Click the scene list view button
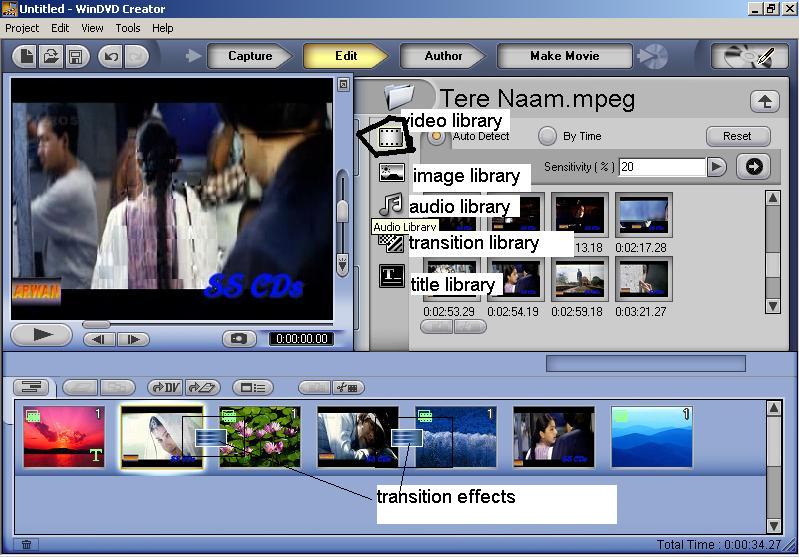 click(x=253, y=388)
